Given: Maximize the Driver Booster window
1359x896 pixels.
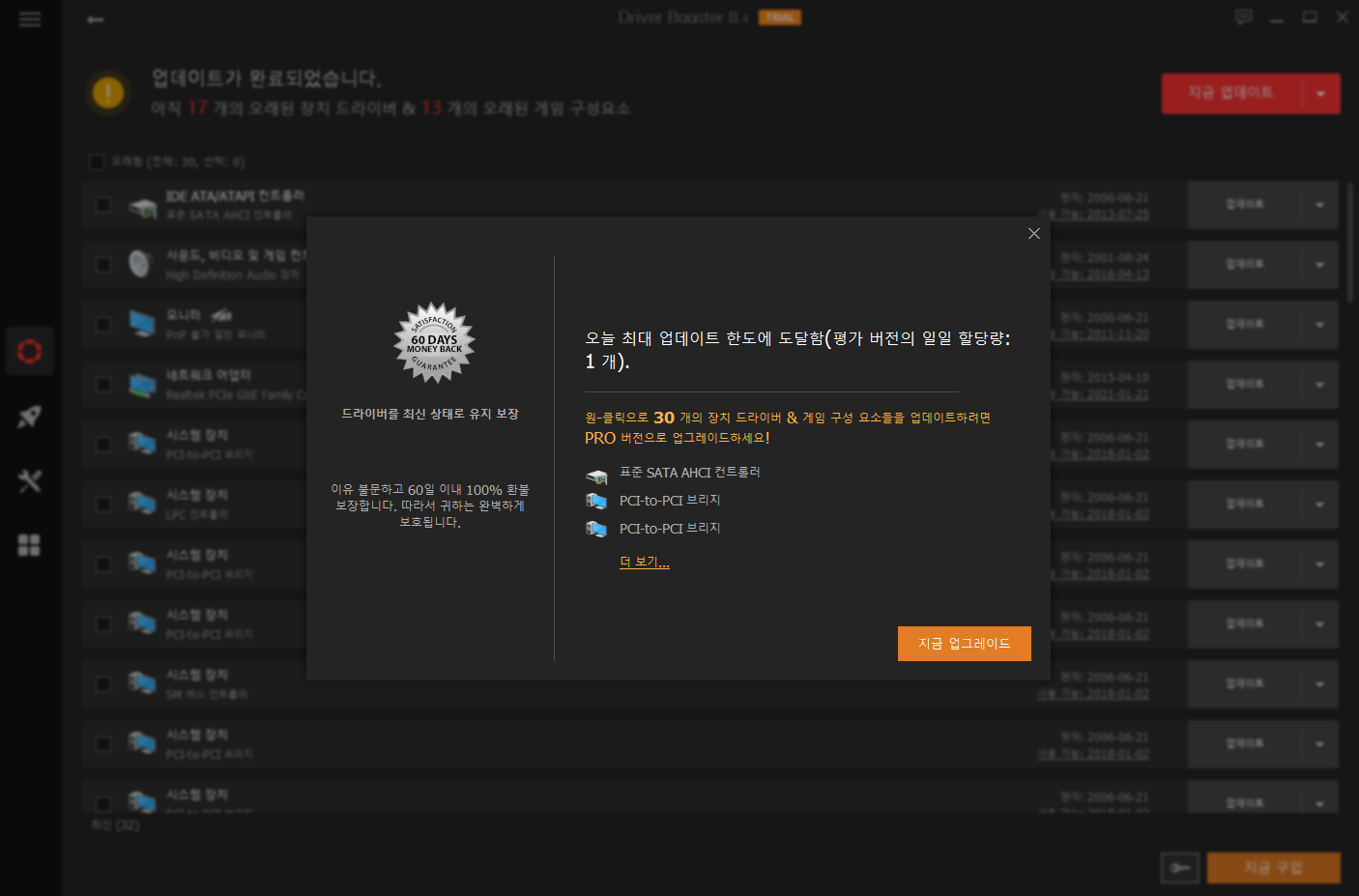Looking at the screenshot, I should point(1310,17).
